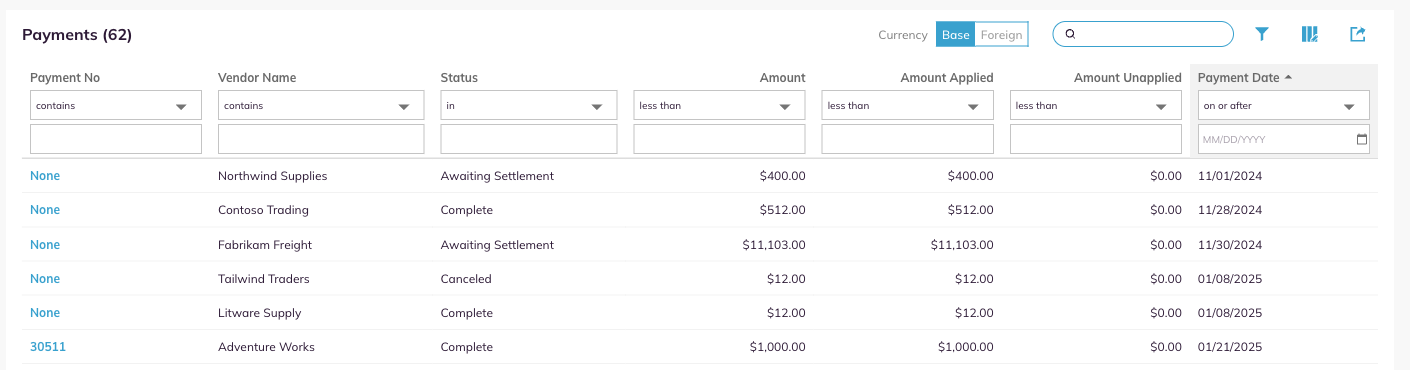The height and width of the screenshot is (370, 1410).
Task: Open the column chooser icon
Action: (1310, 35)
